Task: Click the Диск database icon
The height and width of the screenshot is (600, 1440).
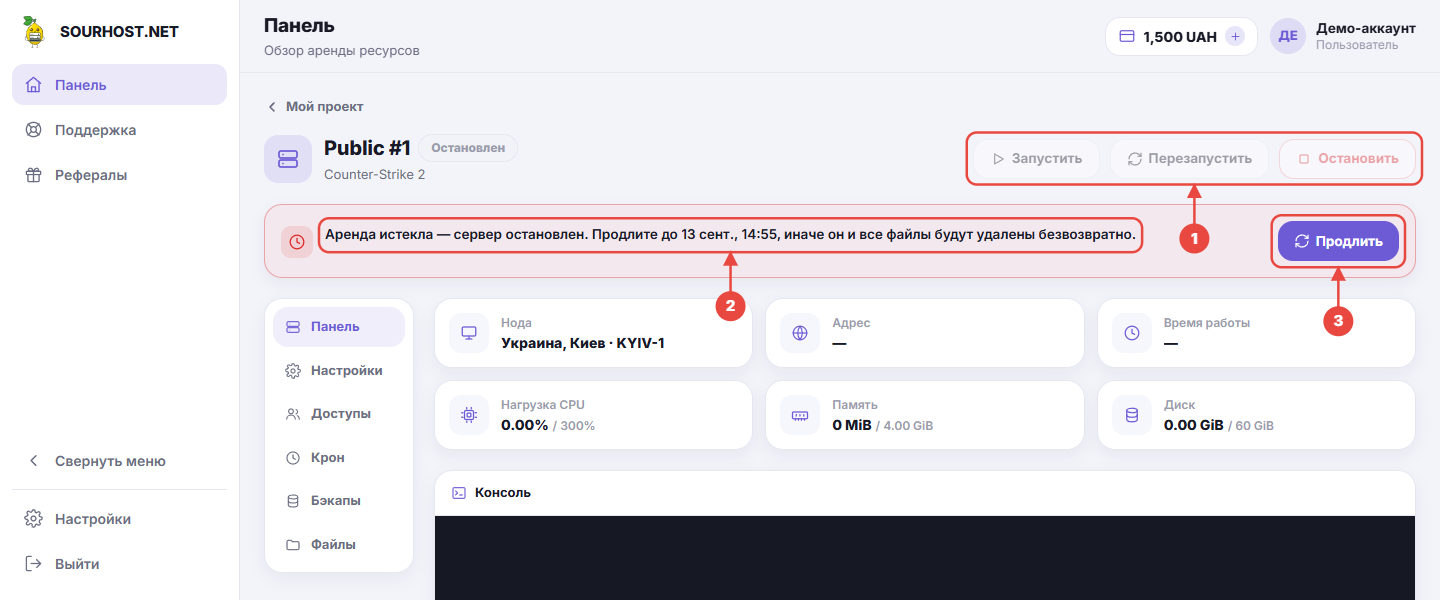Action: (x=1132, y=415)
